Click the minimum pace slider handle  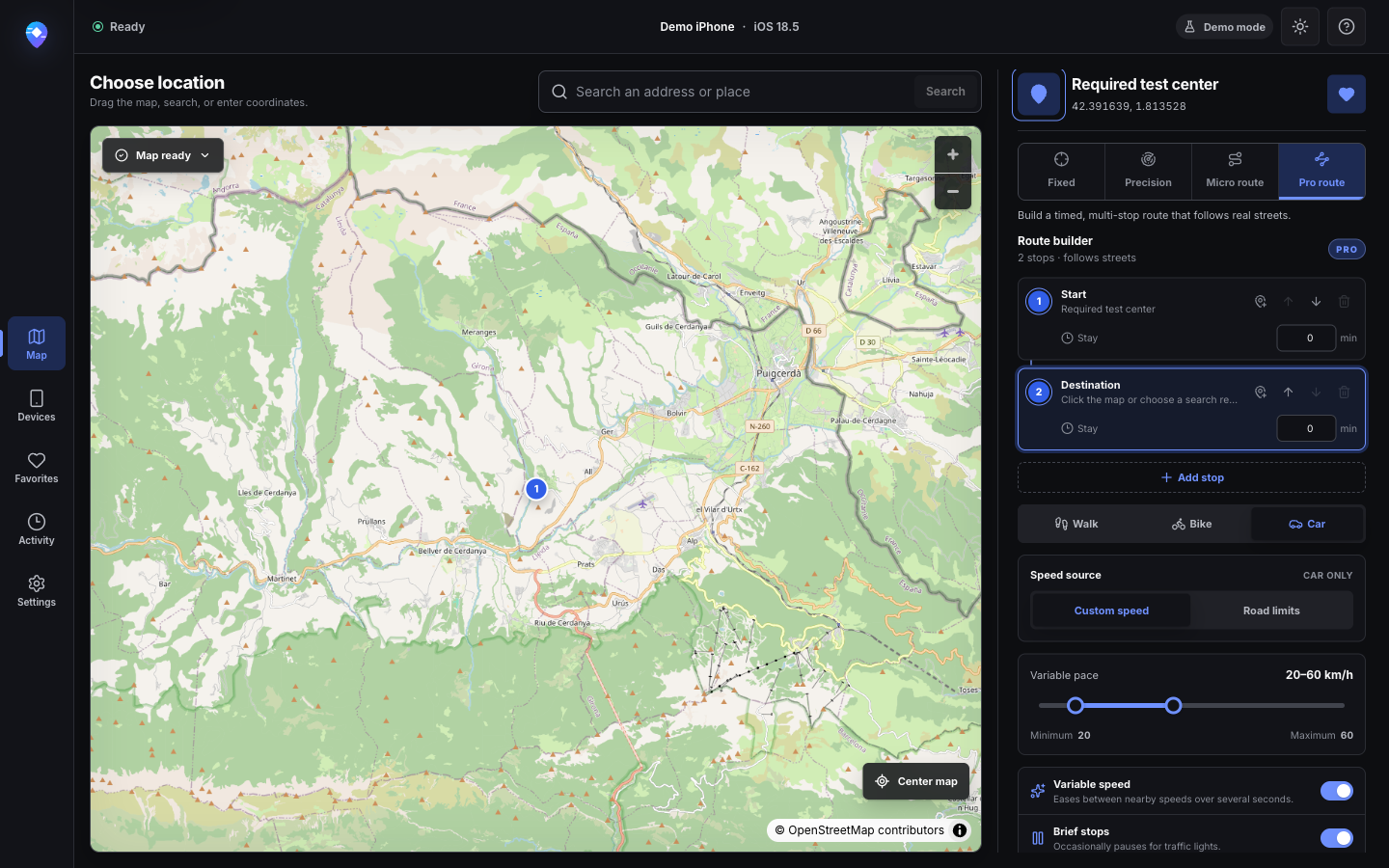pyautogui.click(x=1076, y=706)
